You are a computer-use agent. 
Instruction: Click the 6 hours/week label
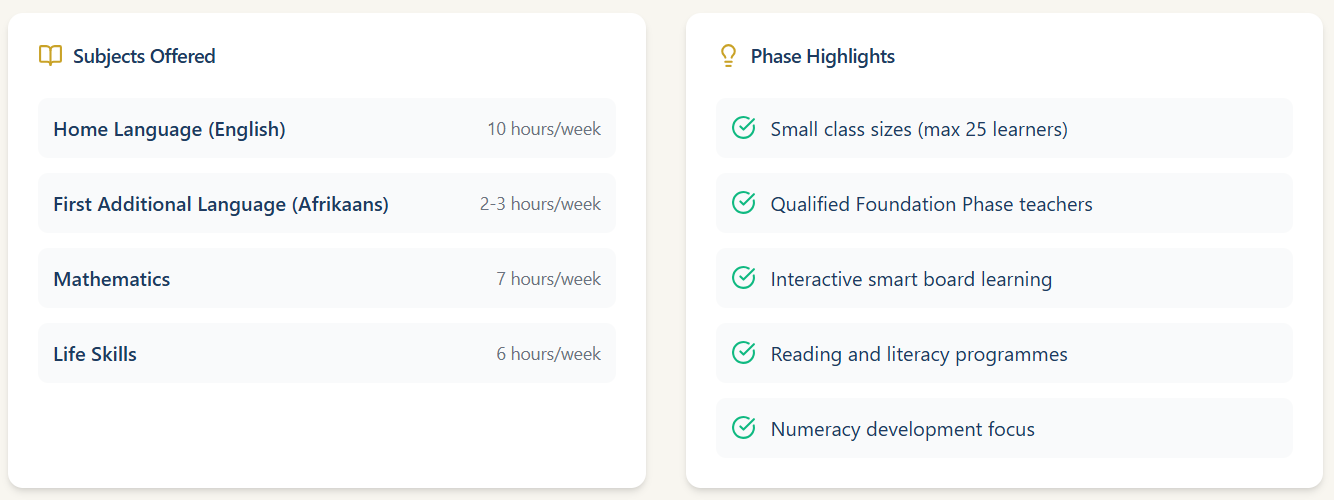click(548, 354)
